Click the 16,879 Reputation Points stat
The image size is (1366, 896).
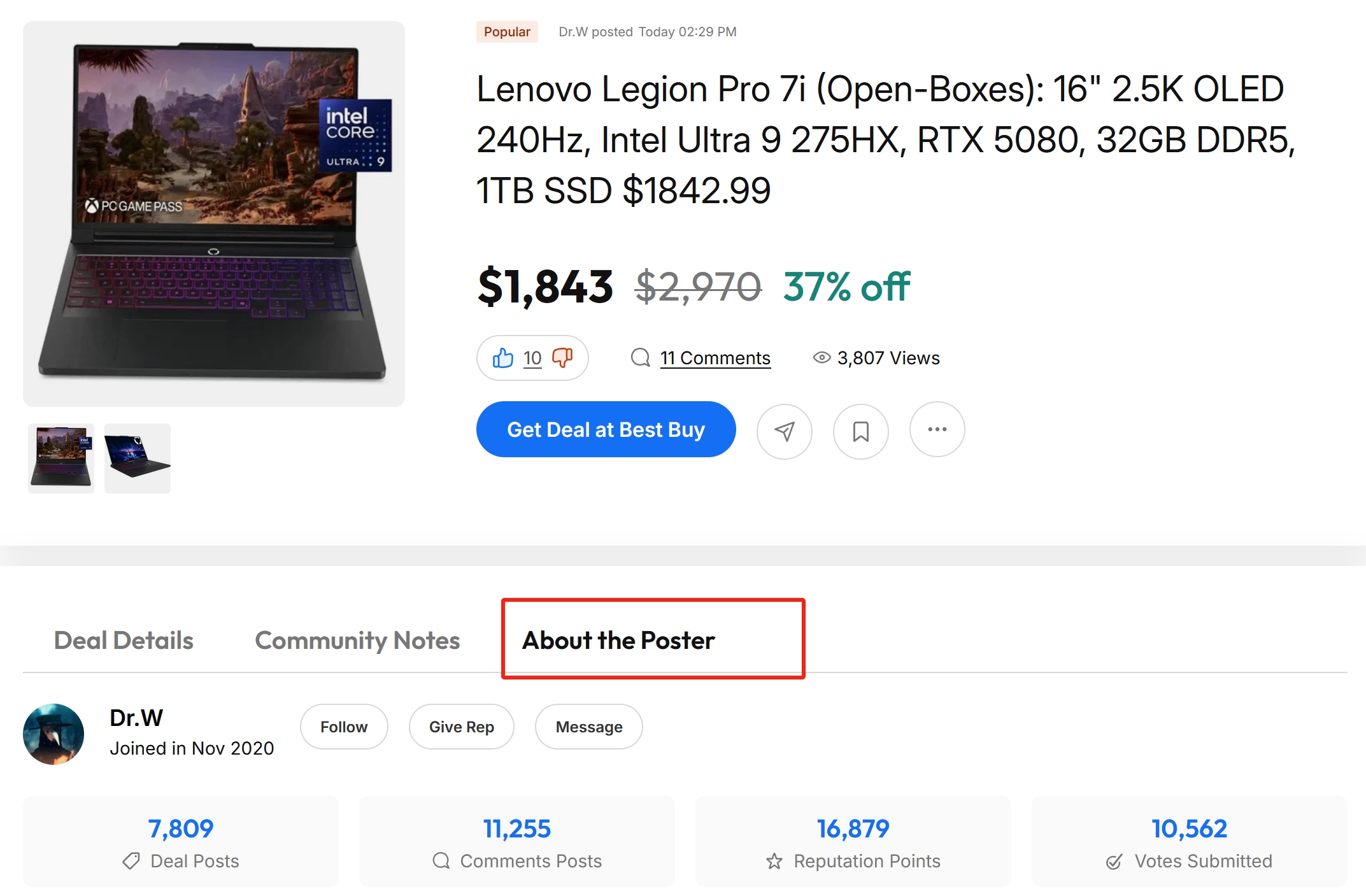pos(853,841)
